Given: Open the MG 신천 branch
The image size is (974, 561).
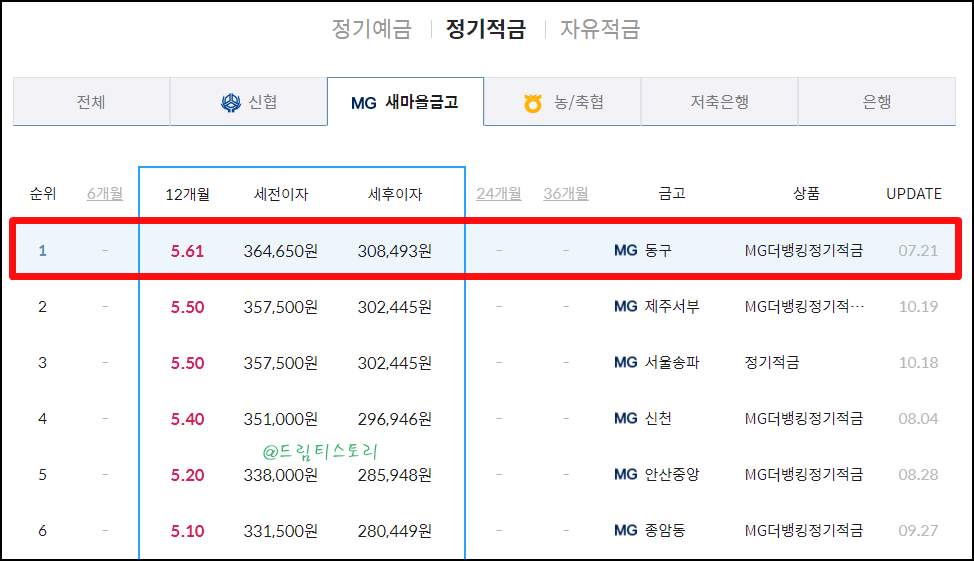Looking at the screenshot, I should pyautogui.click(x=643, y=418).
